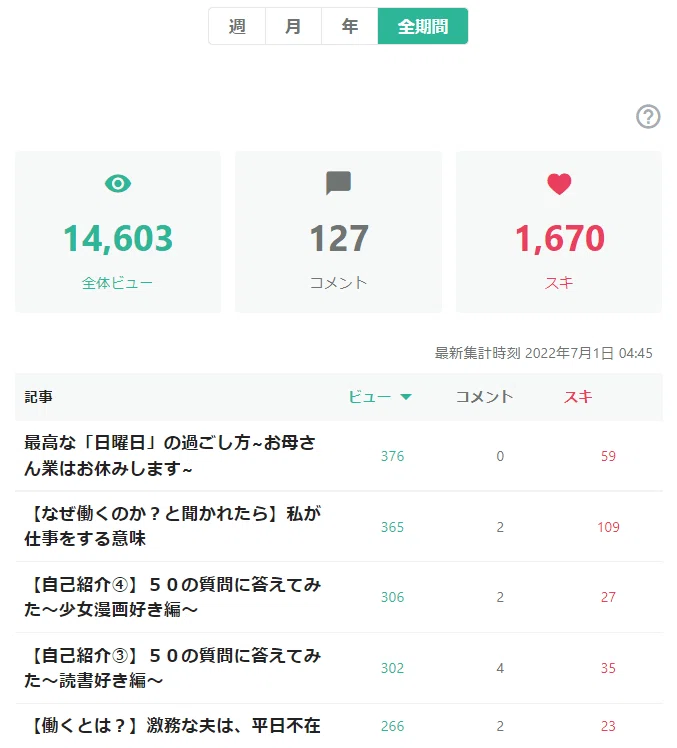
Task: Open the help question mark icon
Action: click(x=648, y=116)
